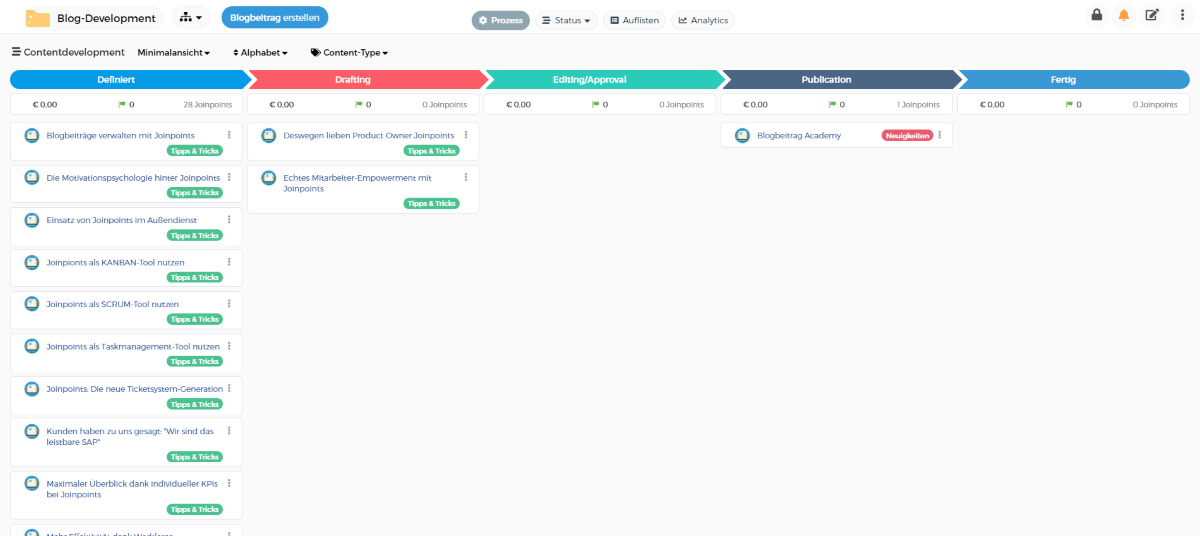Open options menu of 'Ticketsystem-Generation' card
The image size is (1200, 536).
pyautogui.click(x=229, y=389)
